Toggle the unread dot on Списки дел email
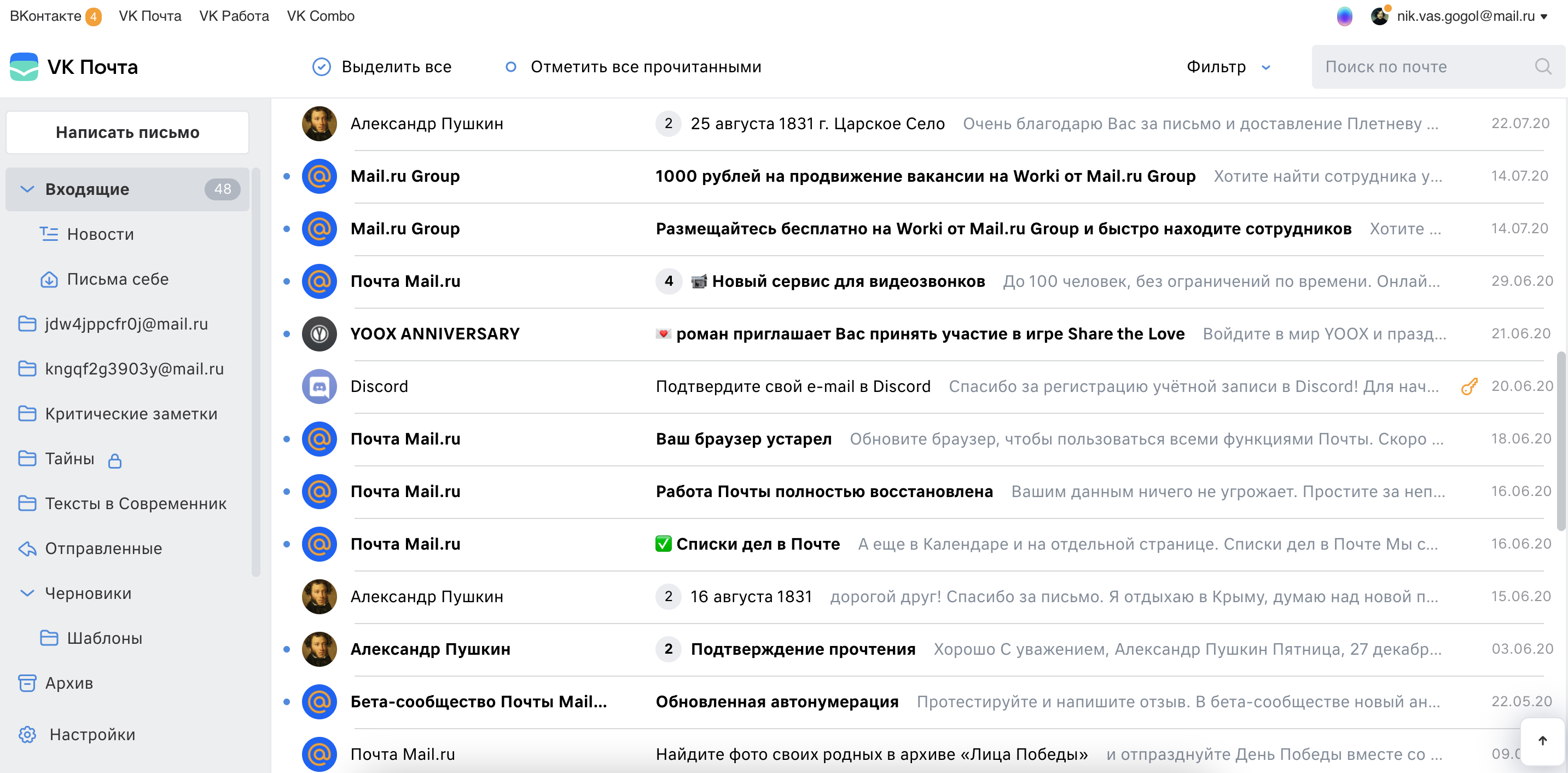 pos(287,544)
